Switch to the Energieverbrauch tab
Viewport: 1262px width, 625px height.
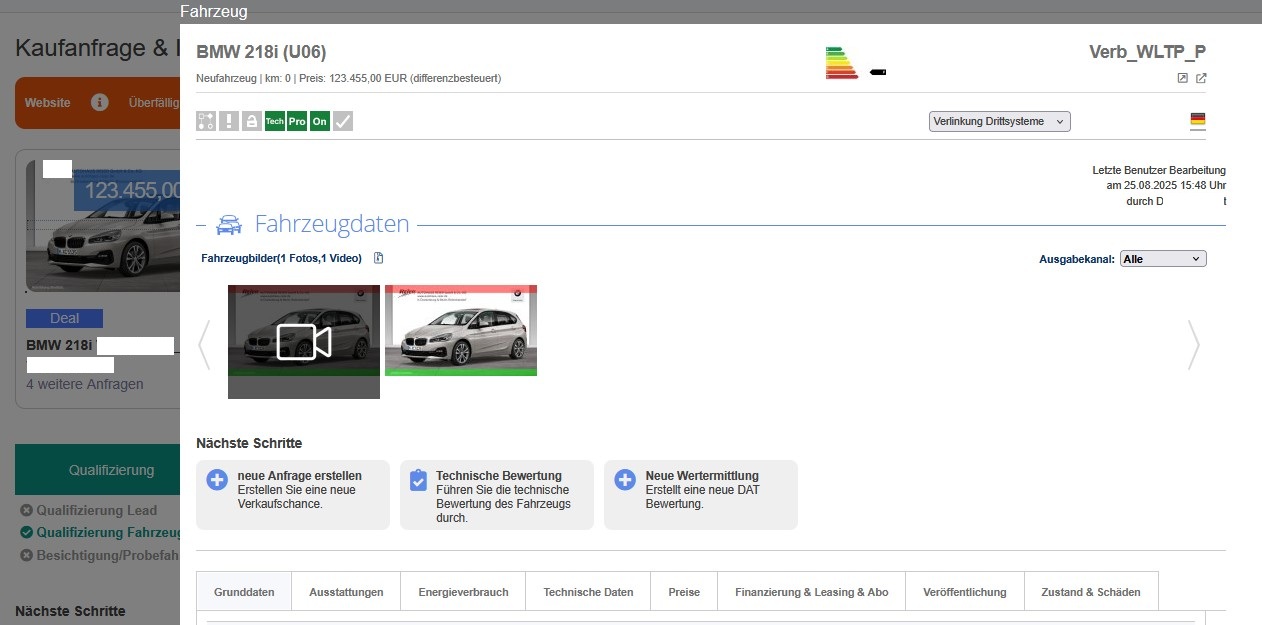[x=463, y=592]
